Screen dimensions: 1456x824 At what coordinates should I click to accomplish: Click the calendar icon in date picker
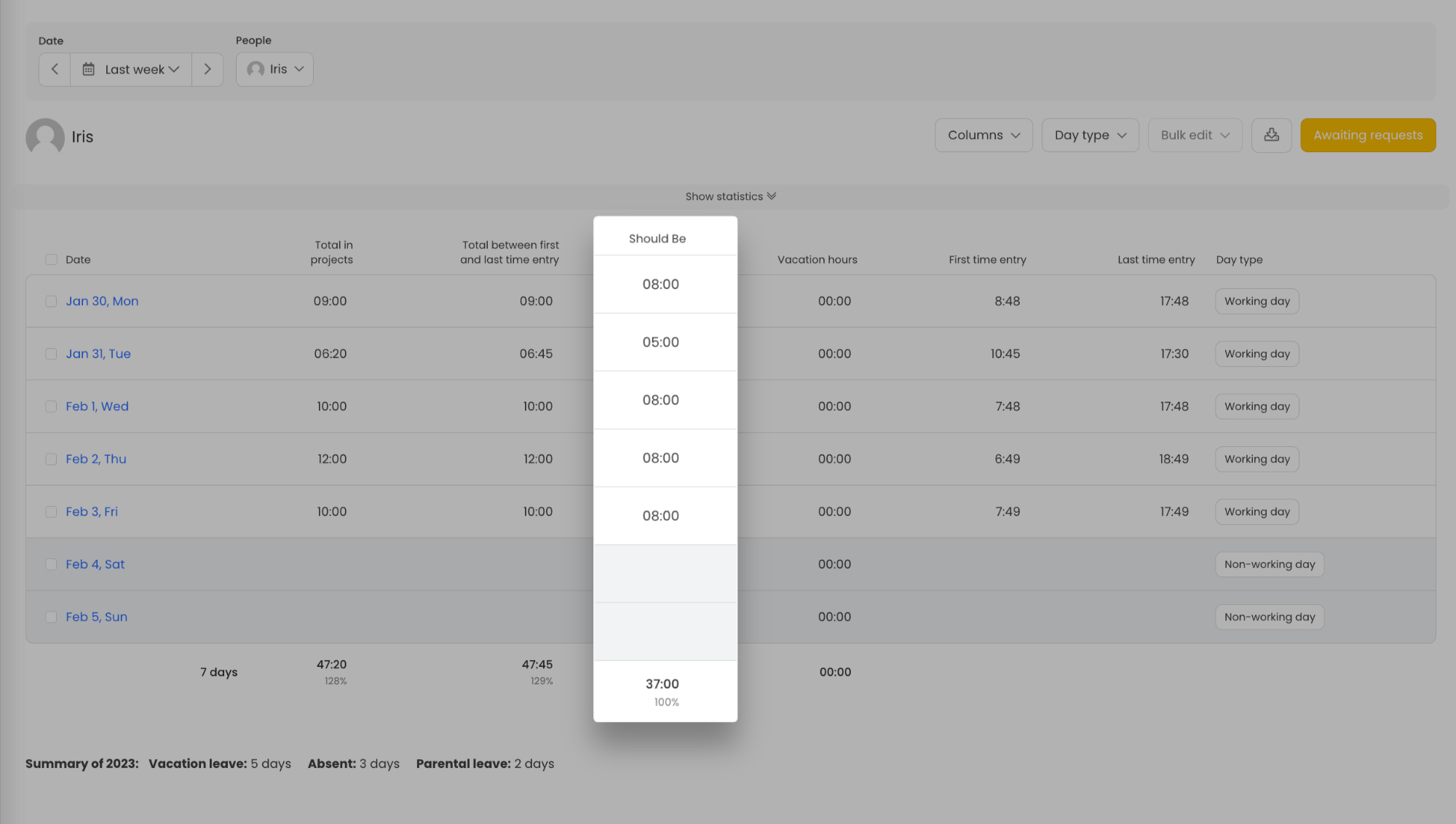coord(88,69)
